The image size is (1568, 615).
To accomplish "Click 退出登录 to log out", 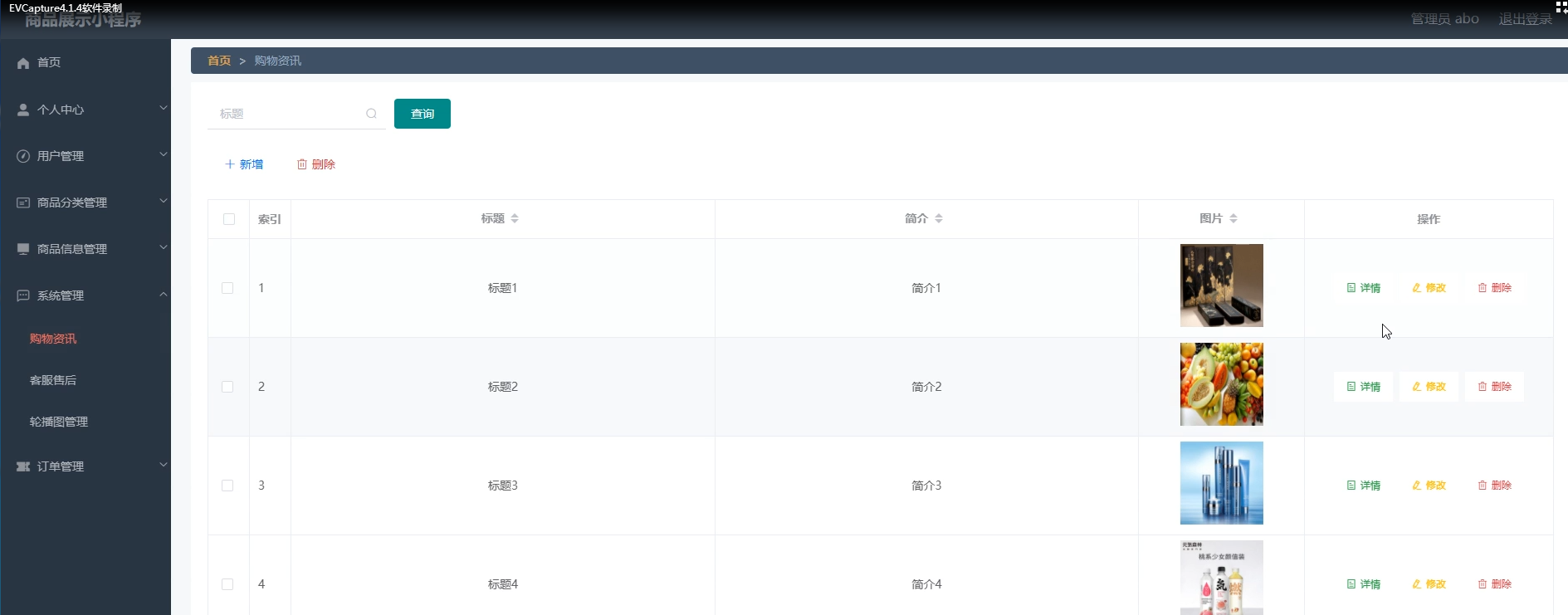I will tap(1526, 19).
